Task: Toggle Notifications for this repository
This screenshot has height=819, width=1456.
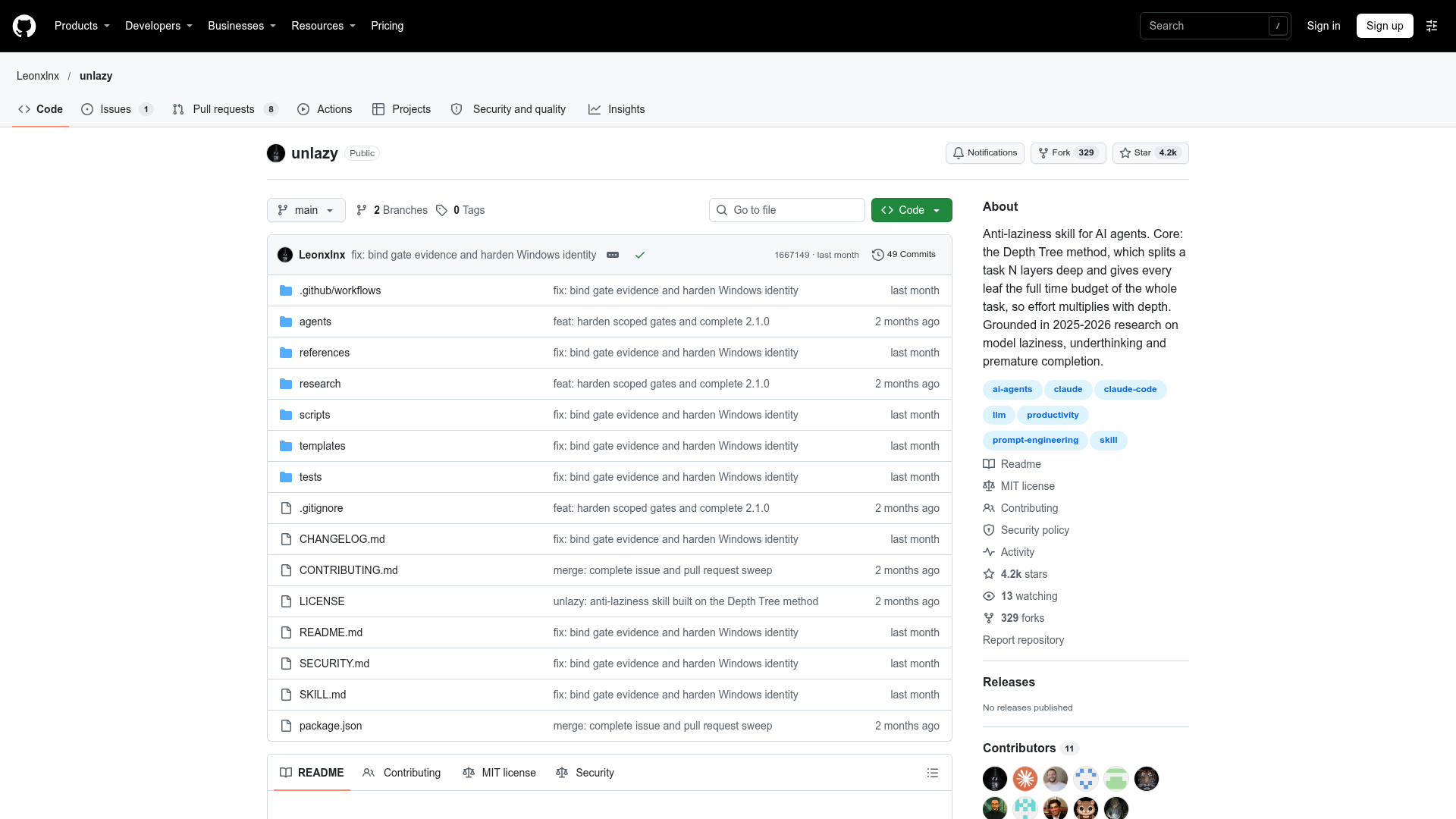Action: (x=985, y=153)
